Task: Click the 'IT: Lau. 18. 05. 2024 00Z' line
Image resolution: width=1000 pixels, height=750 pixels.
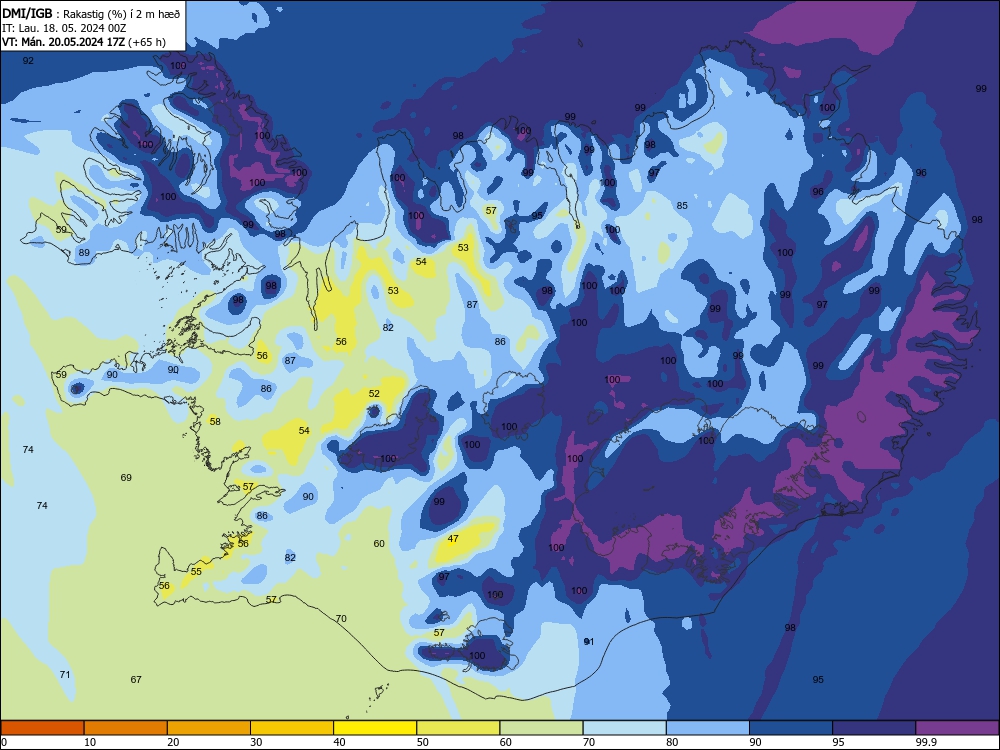Action: (64, 28)
